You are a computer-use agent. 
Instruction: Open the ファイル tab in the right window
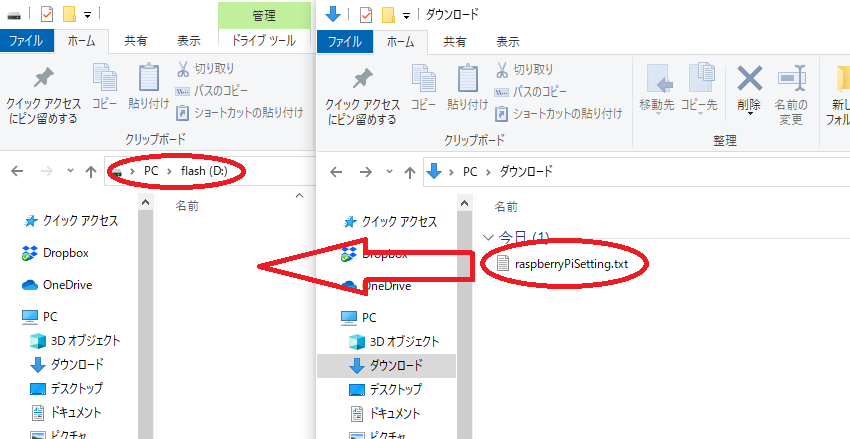(344, 42)
